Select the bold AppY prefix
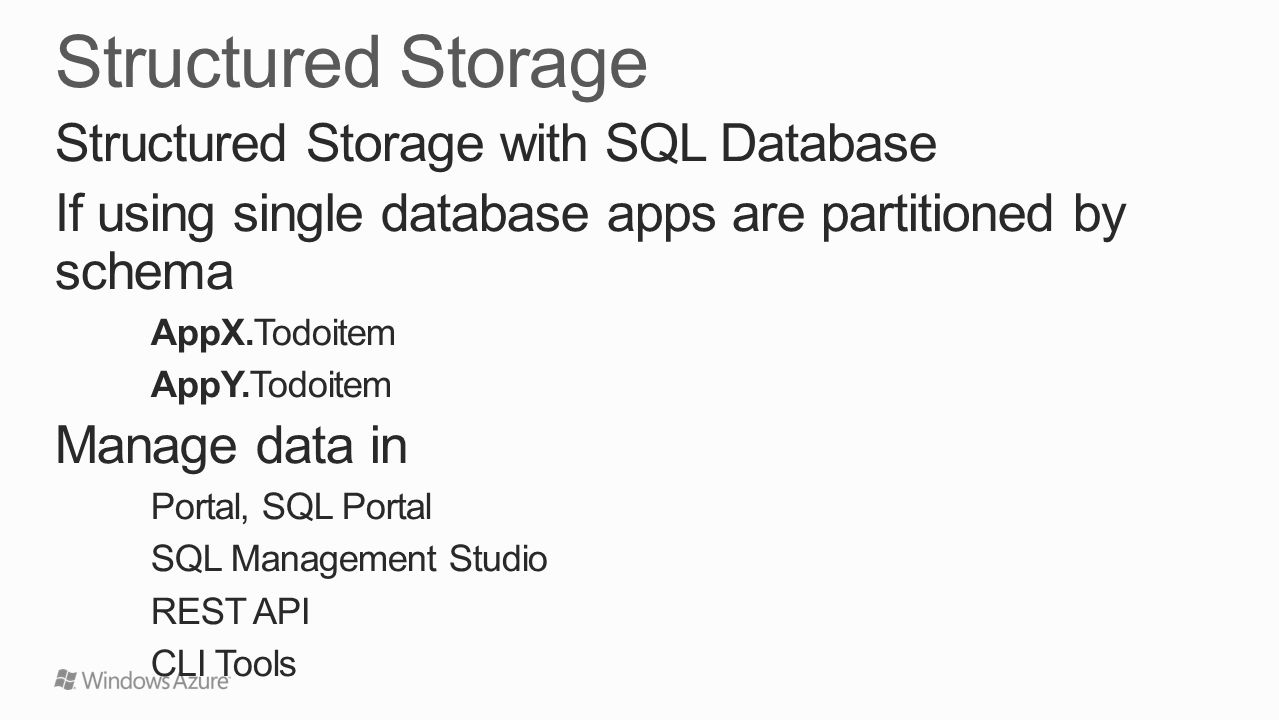 201,384
